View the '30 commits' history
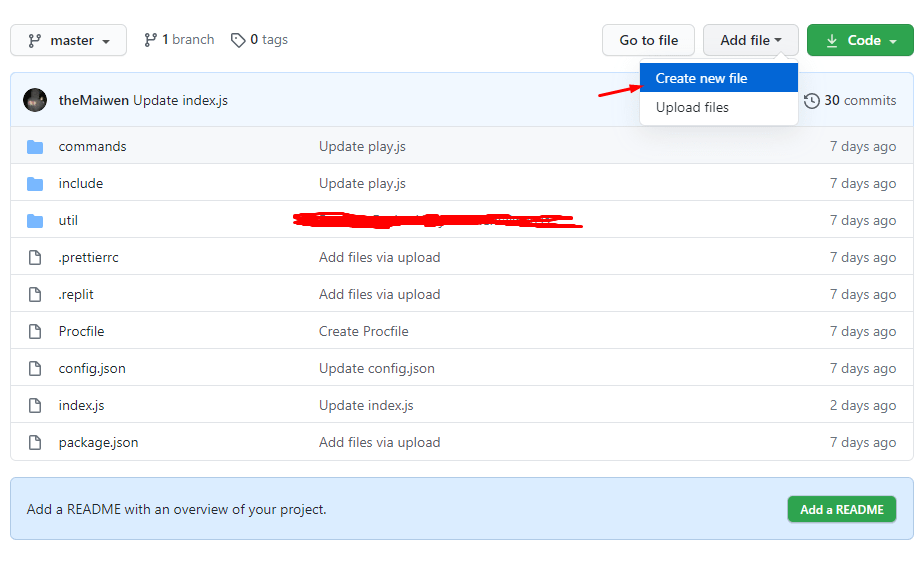923x564 pixels. 859,100
